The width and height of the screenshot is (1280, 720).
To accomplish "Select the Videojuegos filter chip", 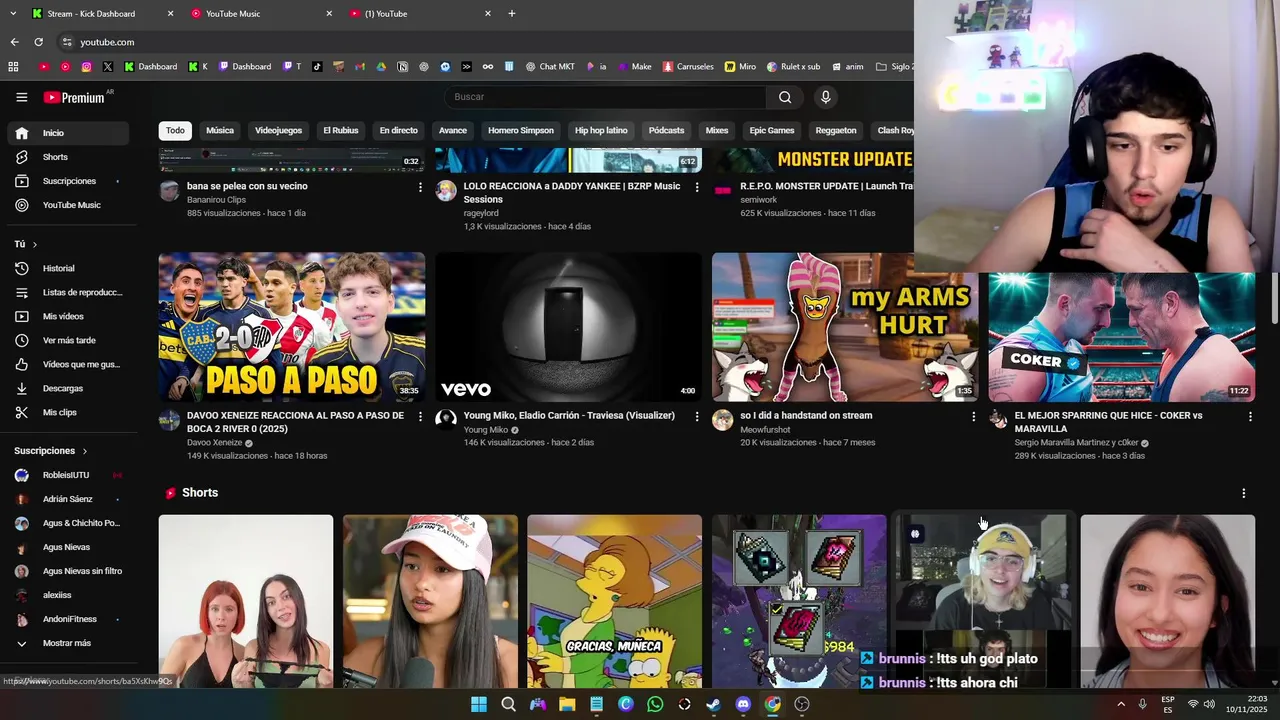I will [278, 131].
